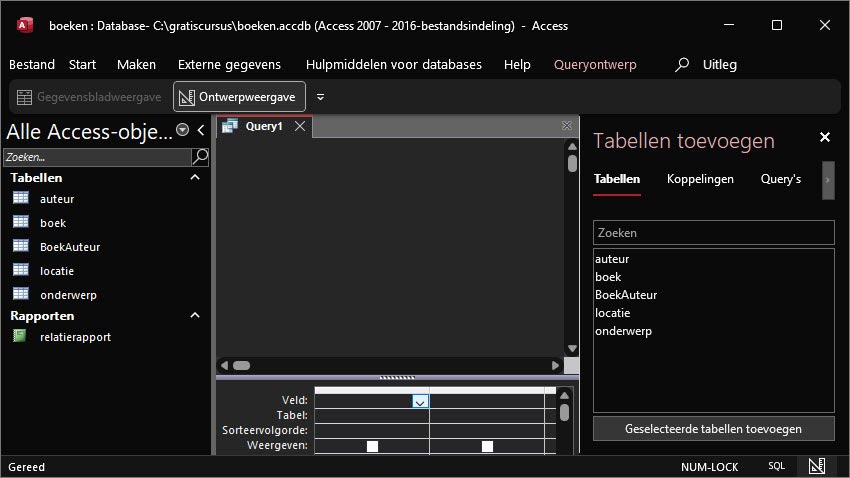
Task: Click the Query1 document tab
Action: point(264,126)
